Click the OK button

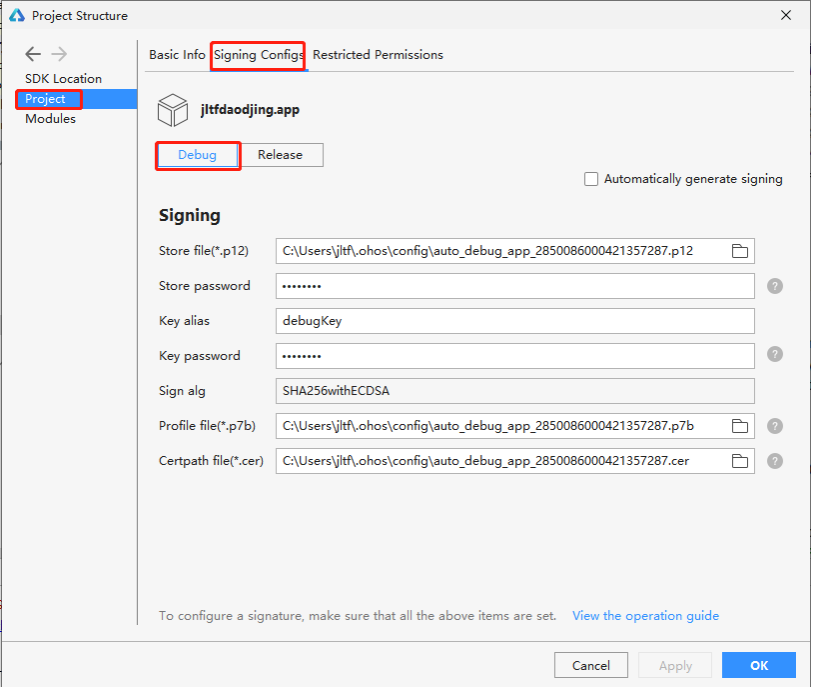[759, 666]
